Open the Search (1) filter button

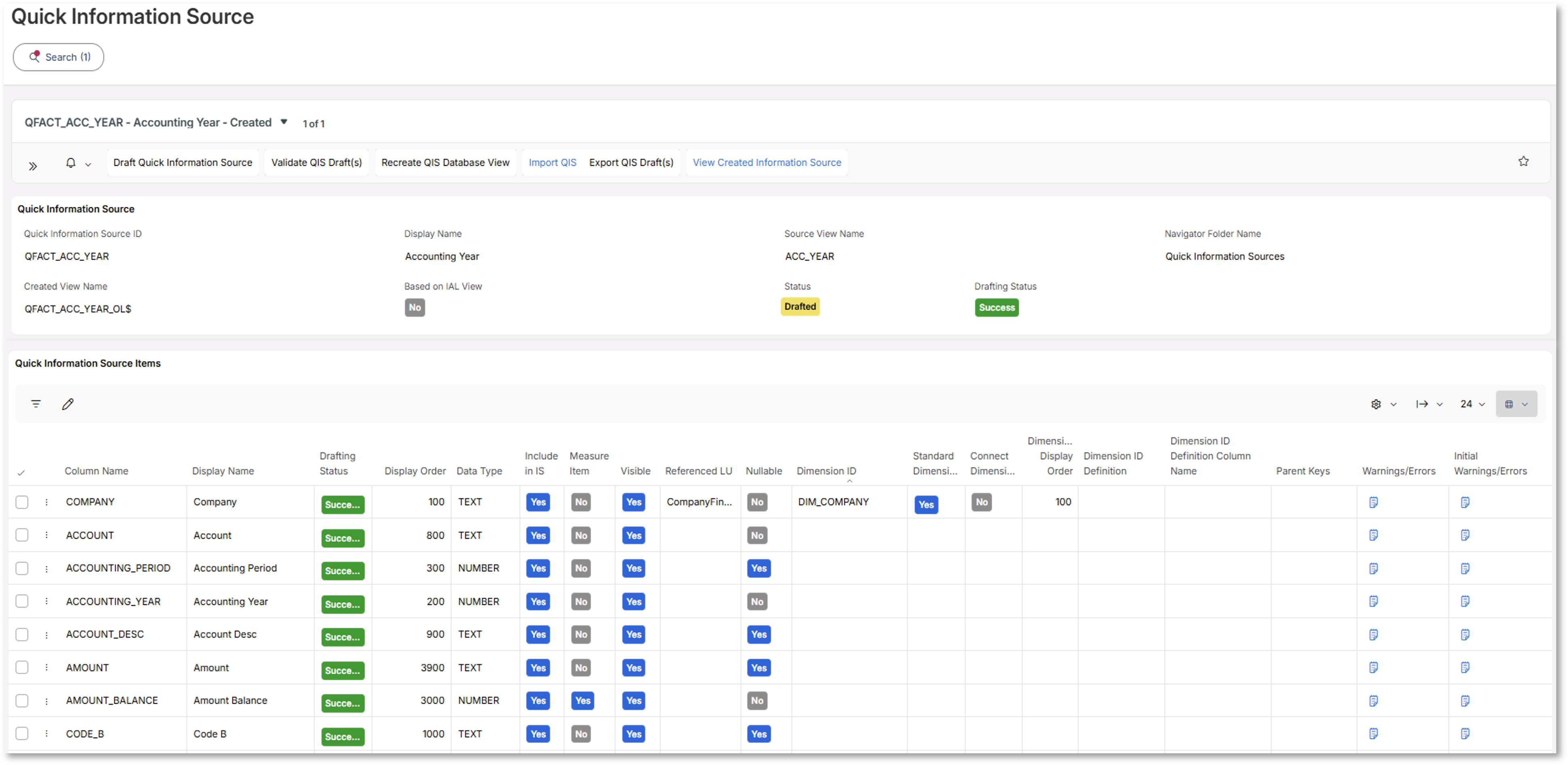pos(59,57)
